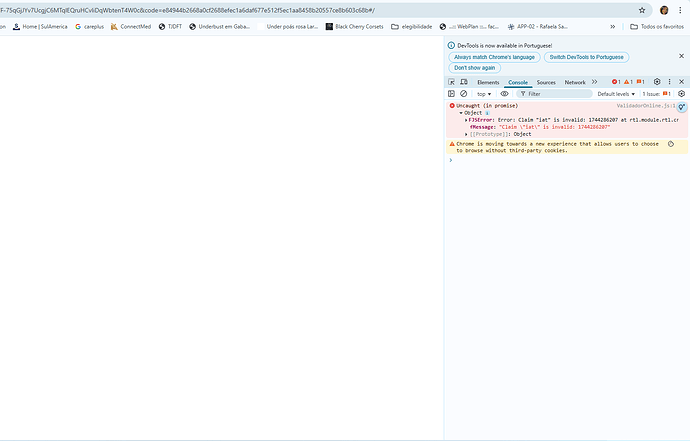Click Don't show again
The height and width of the screenshot is (441, 690).
coord(474,68)
